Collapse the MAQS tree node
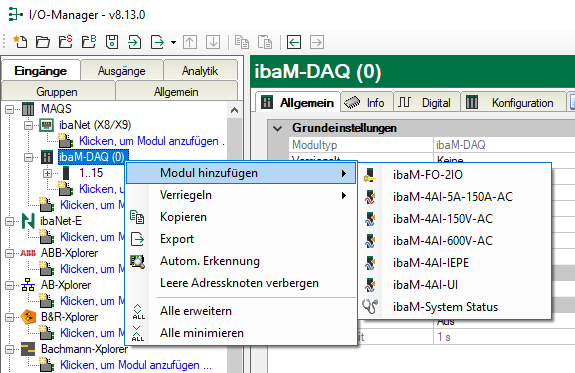Image resolution: width=575 pixels, height=373 pixels. (10, 109)
